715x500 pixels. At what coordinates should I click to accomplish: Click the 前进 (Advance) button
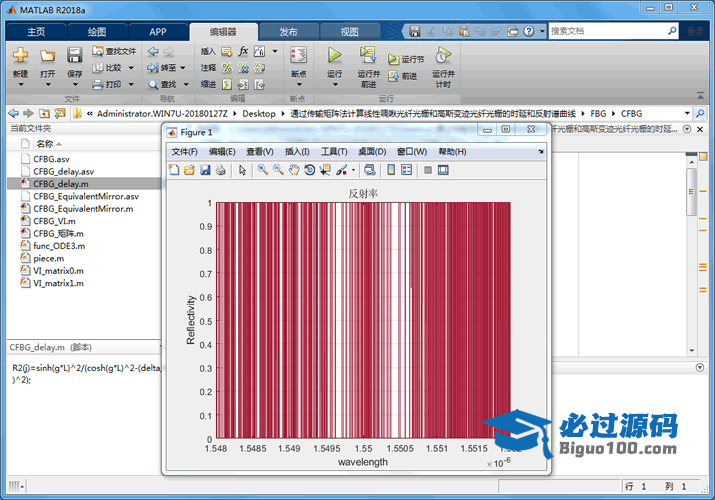(x=403, y=76)
